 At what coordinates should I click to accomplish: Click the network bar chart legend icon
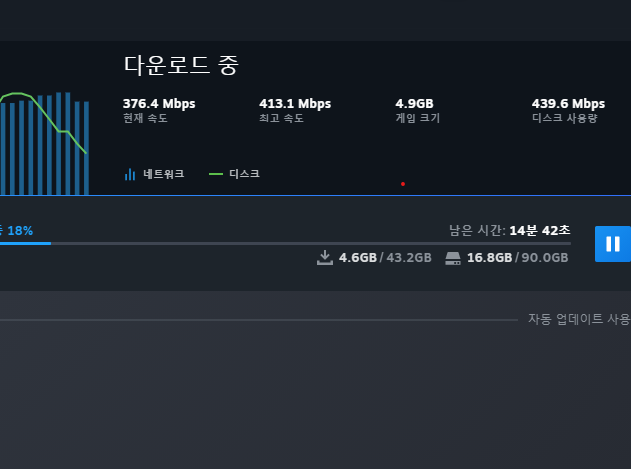coord(130,174)
